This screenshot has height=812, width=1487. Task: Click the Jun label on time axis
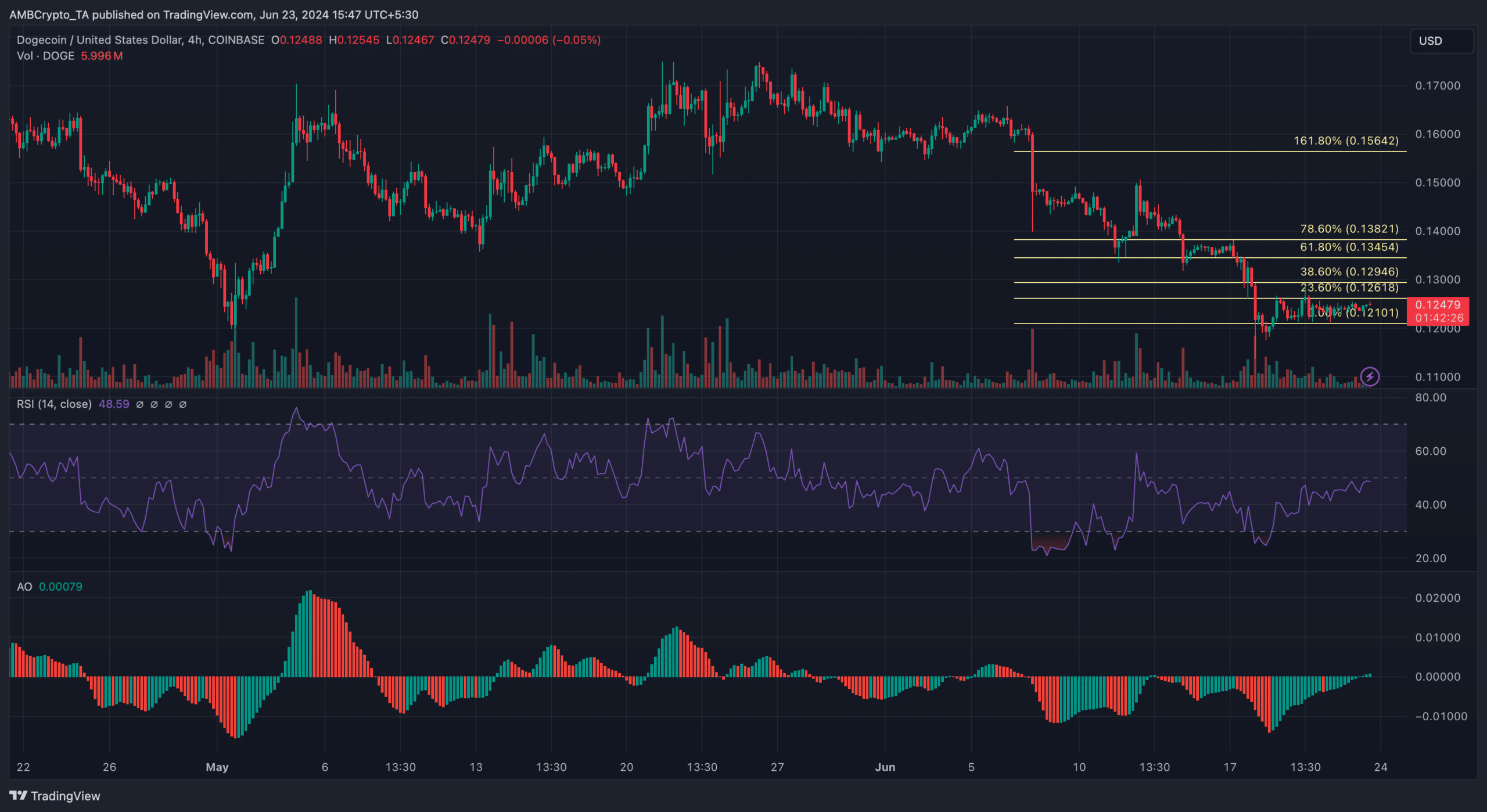pyautogui.click(x=885, y=767)
